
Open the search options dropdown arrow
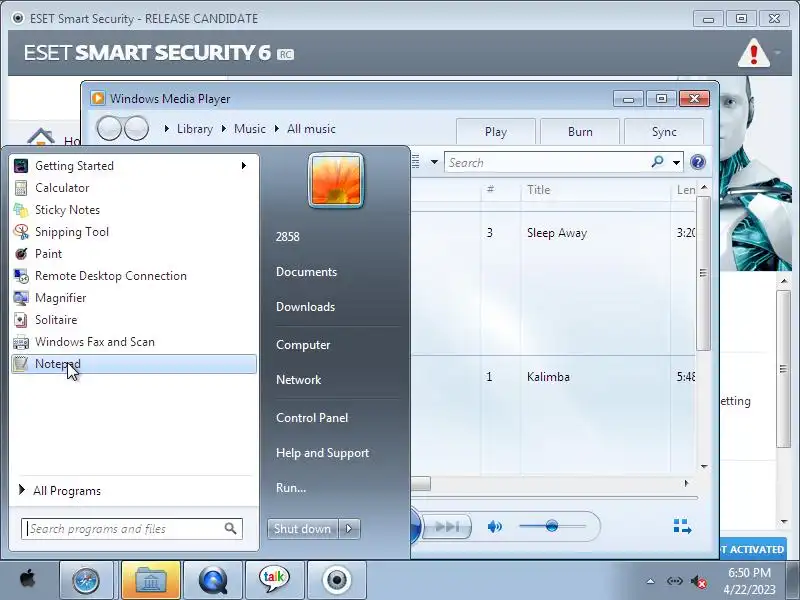click(676, 163)
